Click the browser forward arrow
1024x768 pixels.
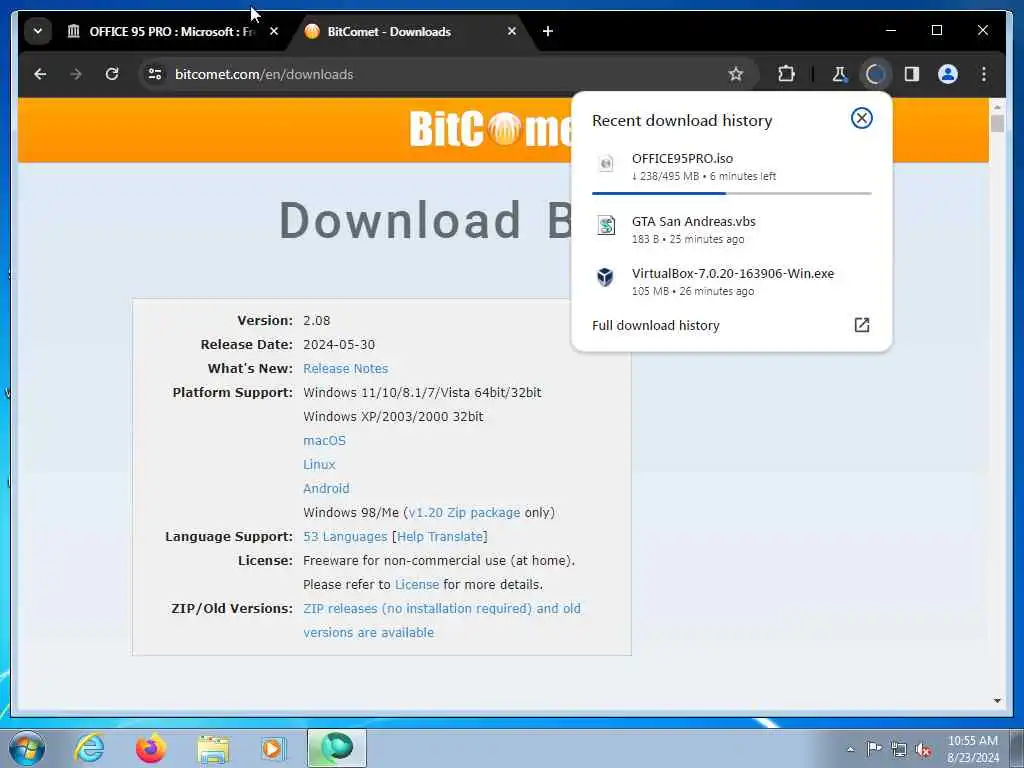[76, 74]
